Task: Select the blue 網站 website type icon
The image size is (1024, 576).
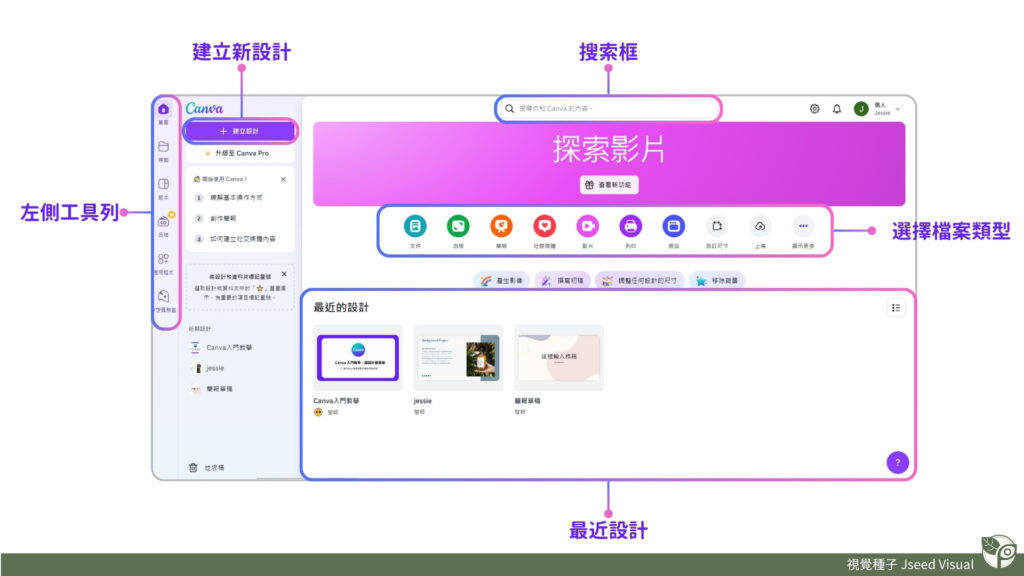Action: [x=673, y=226]
